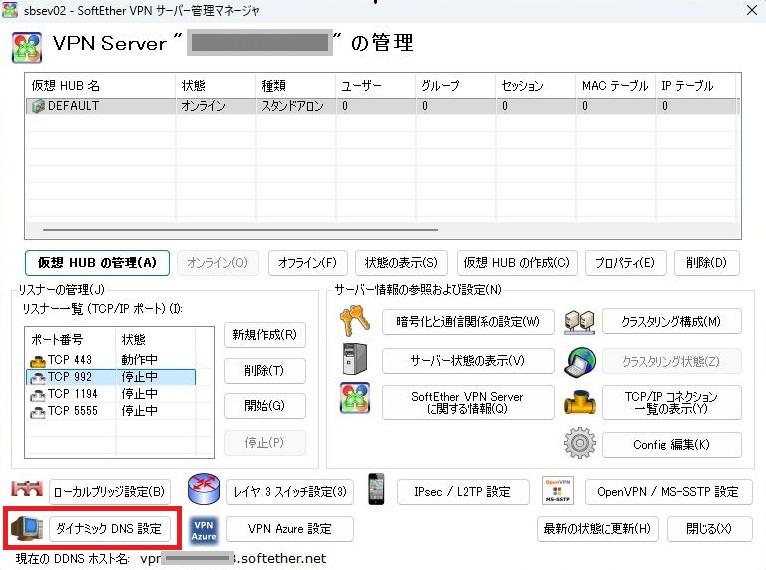Click the OpenVPN MS-SSTP icon
This screenshot has height=570, width=766.
557,490
